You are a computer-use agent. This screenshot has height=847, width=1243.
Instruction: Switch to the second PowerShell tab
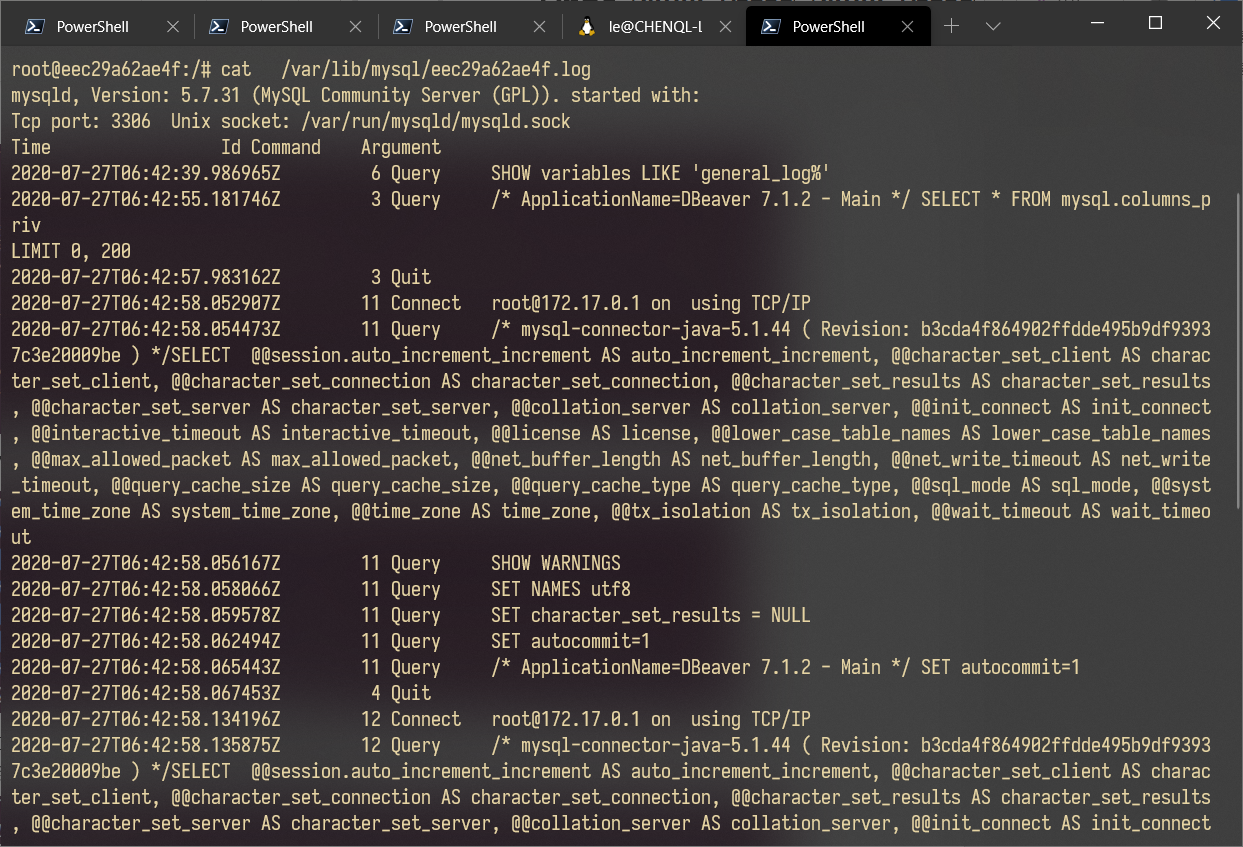pos(276,27)
